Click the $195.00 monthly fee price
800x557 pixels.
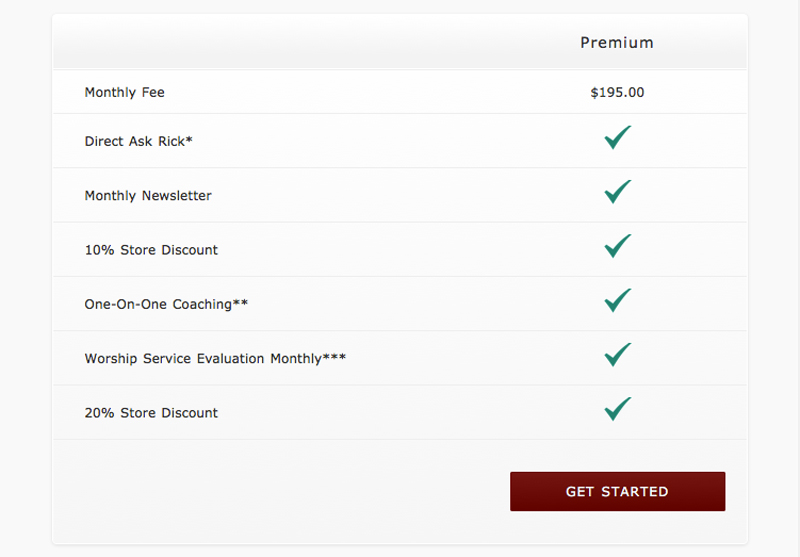click(617, 93)
